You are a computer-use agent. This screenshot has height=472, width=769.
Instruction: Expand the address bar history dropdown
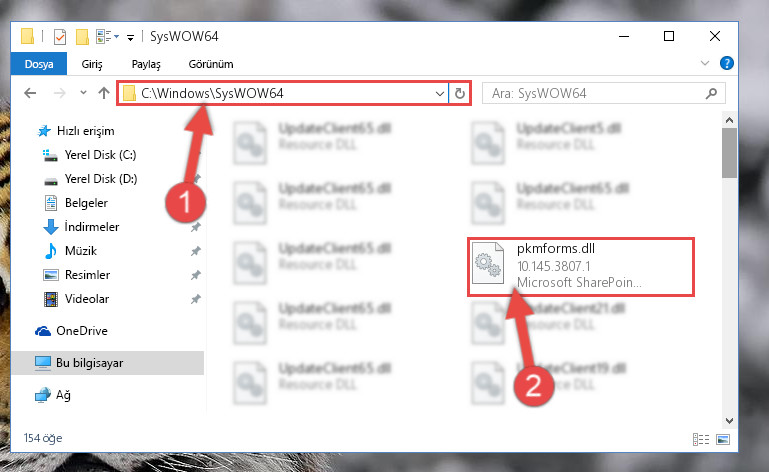click(439, 93)
